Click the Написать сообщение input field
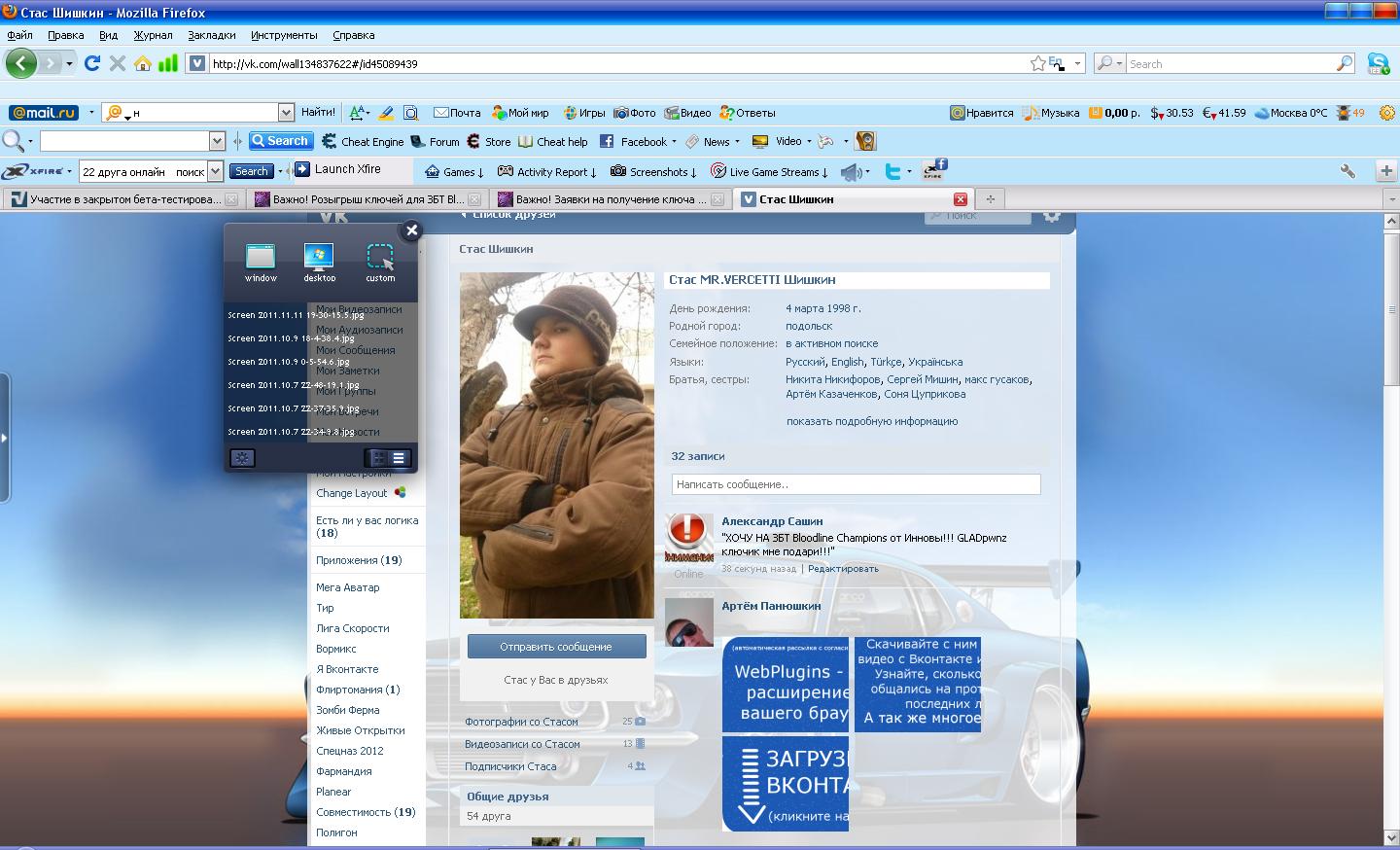Image resolution: width=1400 pixels, height=850 pixels. (856, 484)
